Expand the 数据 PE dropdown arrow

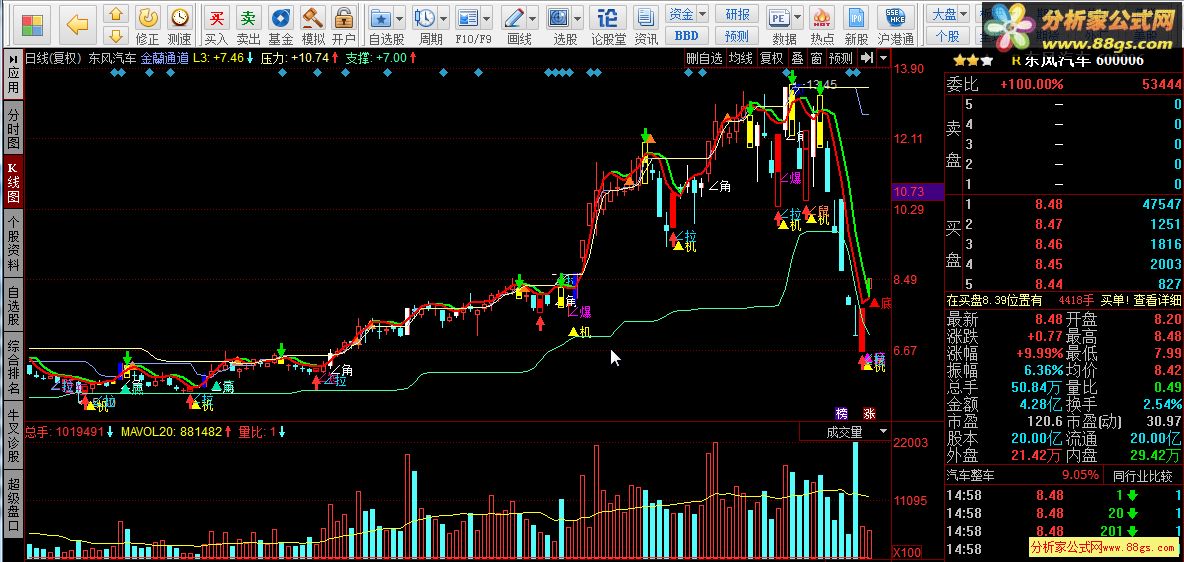[796, 17]
